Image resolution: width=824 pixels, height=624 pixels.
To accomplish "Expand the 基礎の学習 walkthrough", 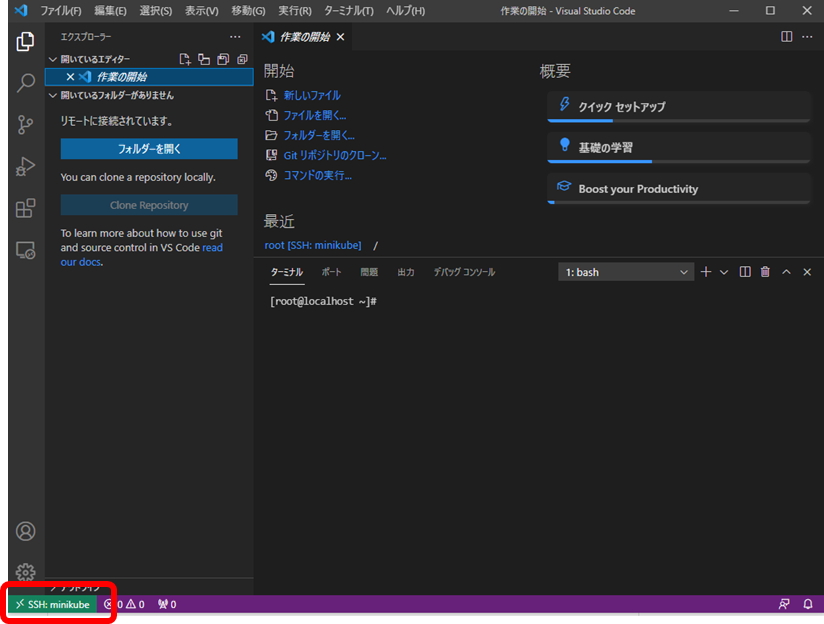I will click(x=678, y=148).
